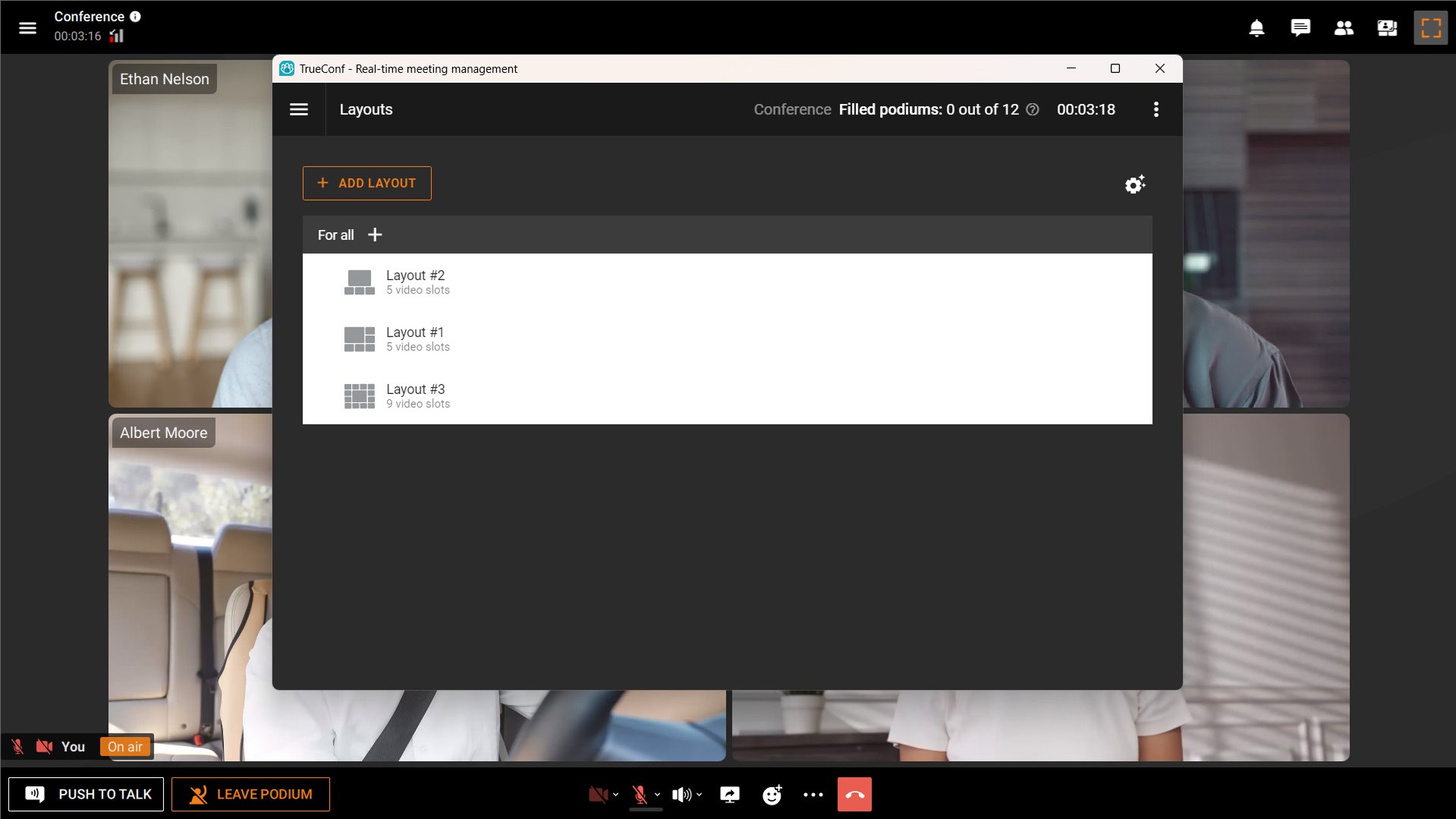Toggle the speaker sound

[681, 795]
